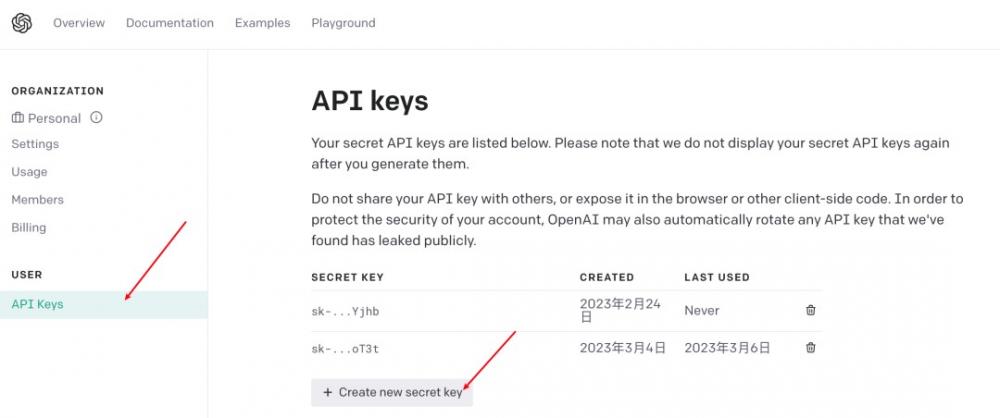Click Create new secret key button

point(392,393)
